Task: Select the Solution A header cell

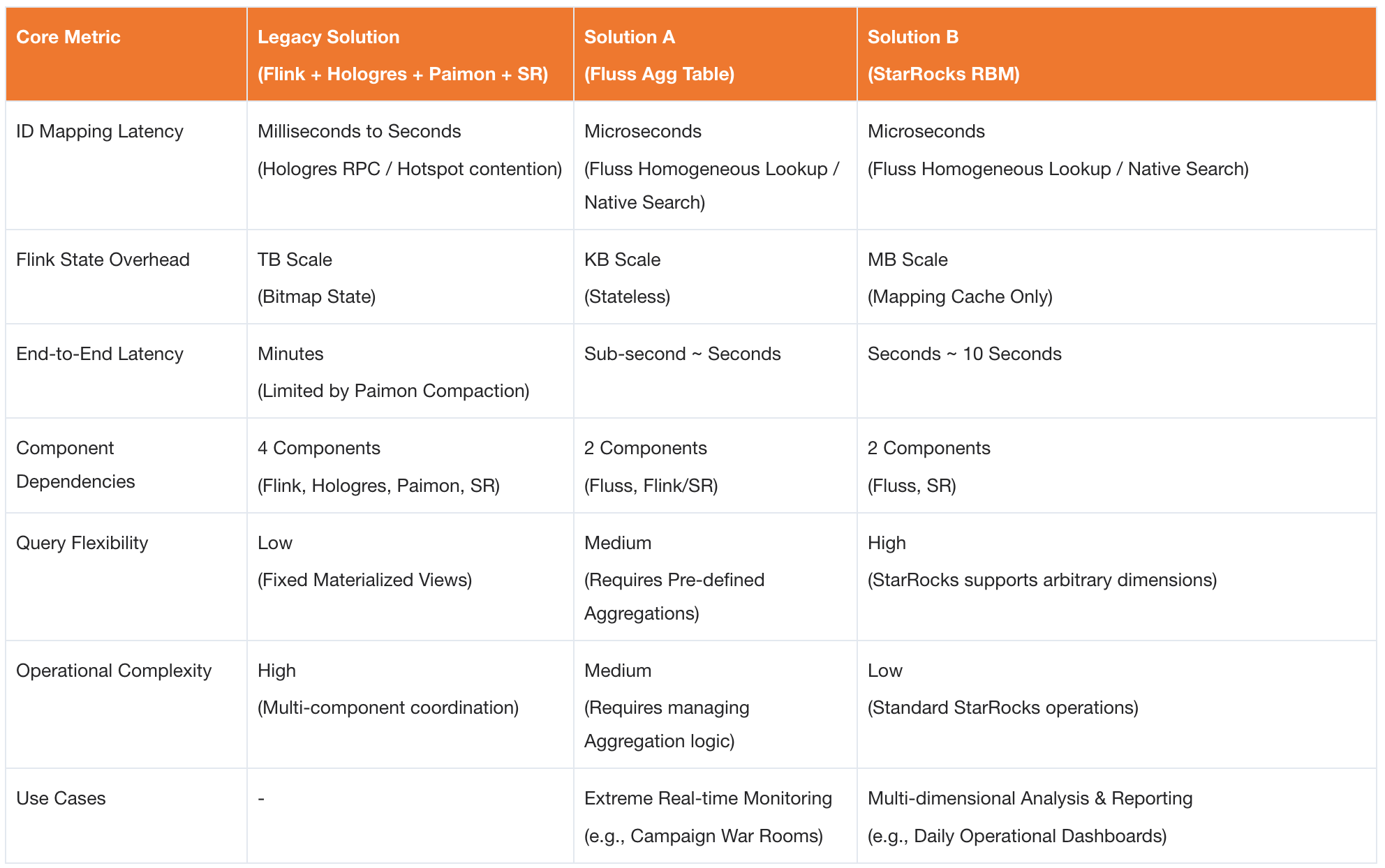Action: (629, 38)
